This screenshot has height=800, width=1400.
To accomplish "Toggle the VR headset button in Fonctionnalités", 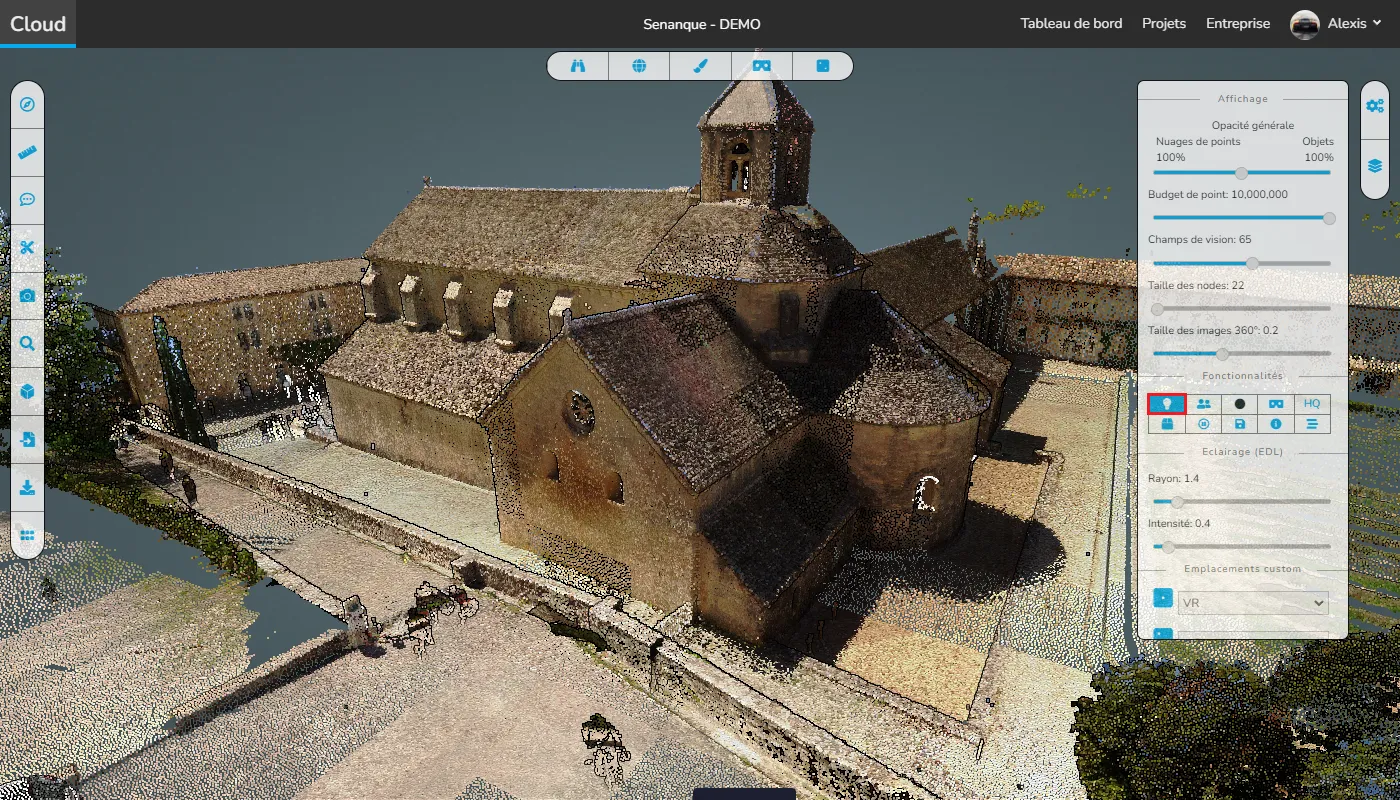I will click(1276, 404).
